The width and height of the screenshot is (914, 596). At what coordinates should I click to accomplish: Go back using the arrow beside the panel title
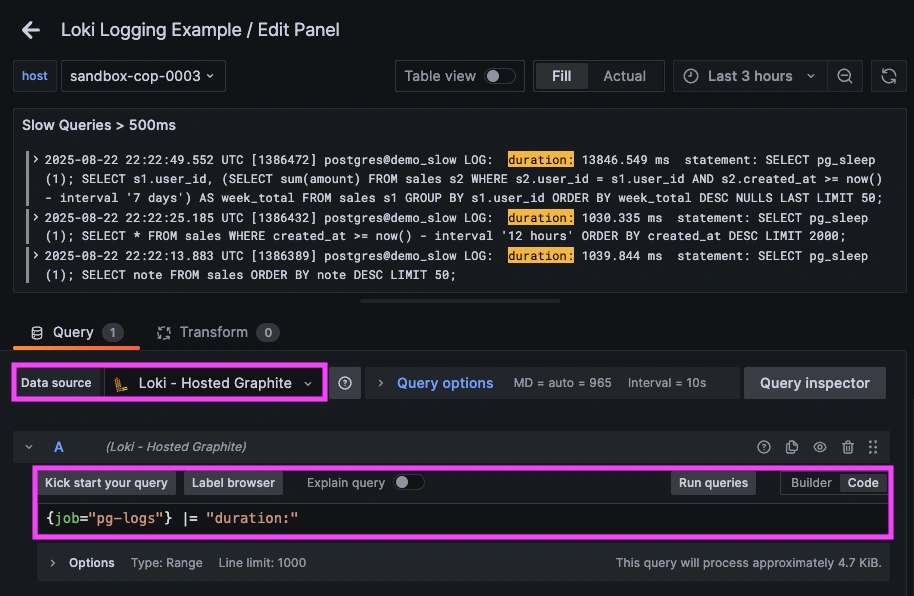(31, 30)
